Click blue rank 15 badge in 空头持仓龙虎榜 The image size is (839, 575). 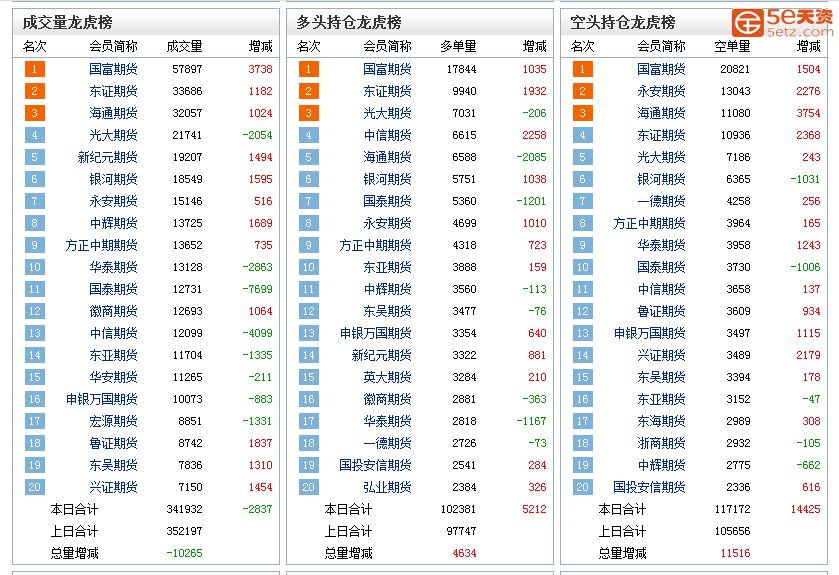[x=583, y=377]
